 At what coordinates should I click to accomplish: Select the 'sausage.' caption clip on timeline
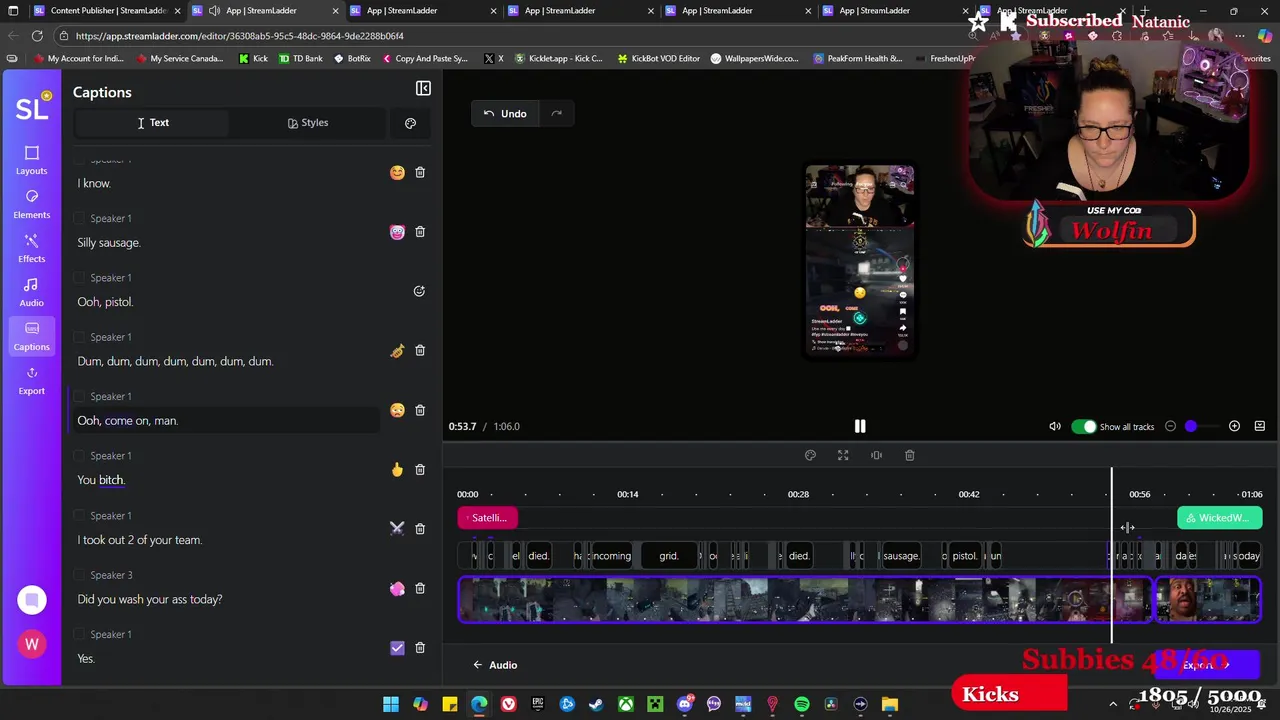click(901, 556)
